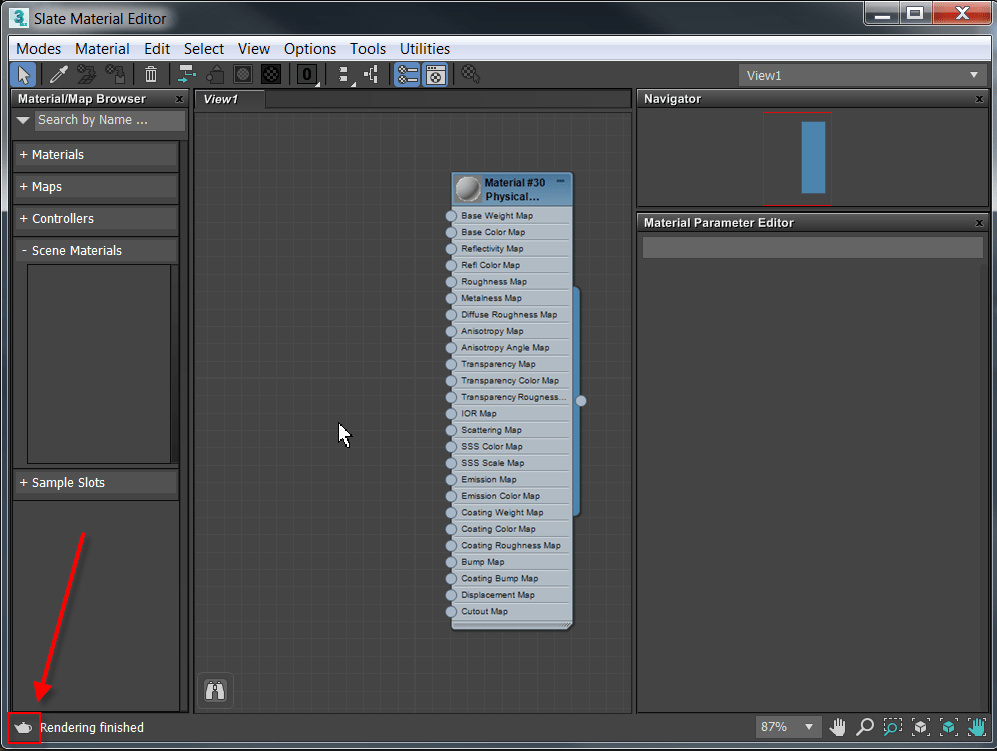Expand Materials group in browser

click(x=95, y=155)
